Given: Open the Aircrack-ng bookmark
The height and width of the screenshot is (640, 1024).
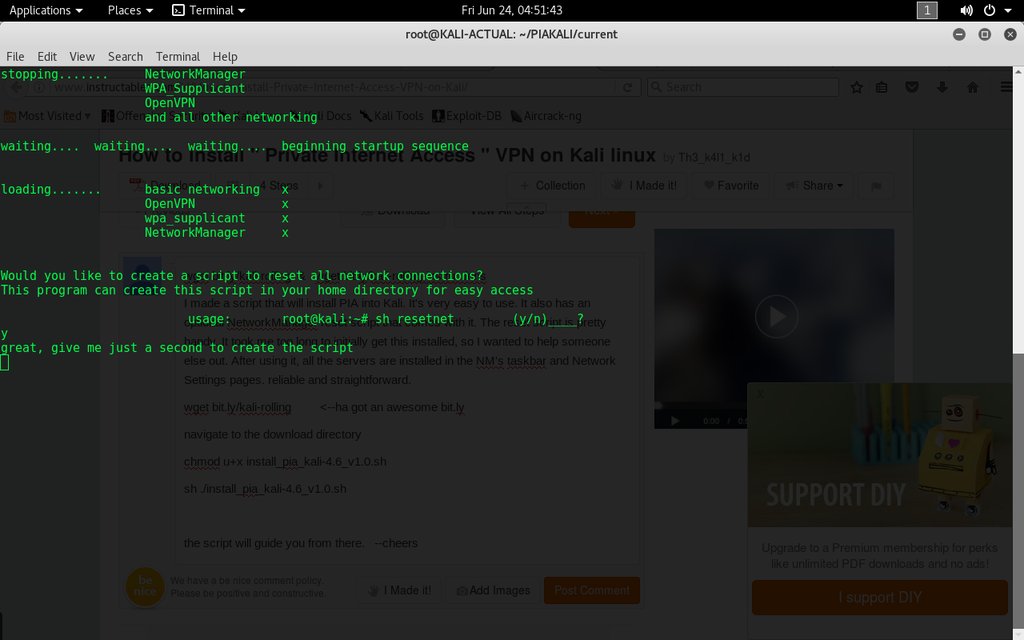Looking at the screenshot, I should (545, 116).
